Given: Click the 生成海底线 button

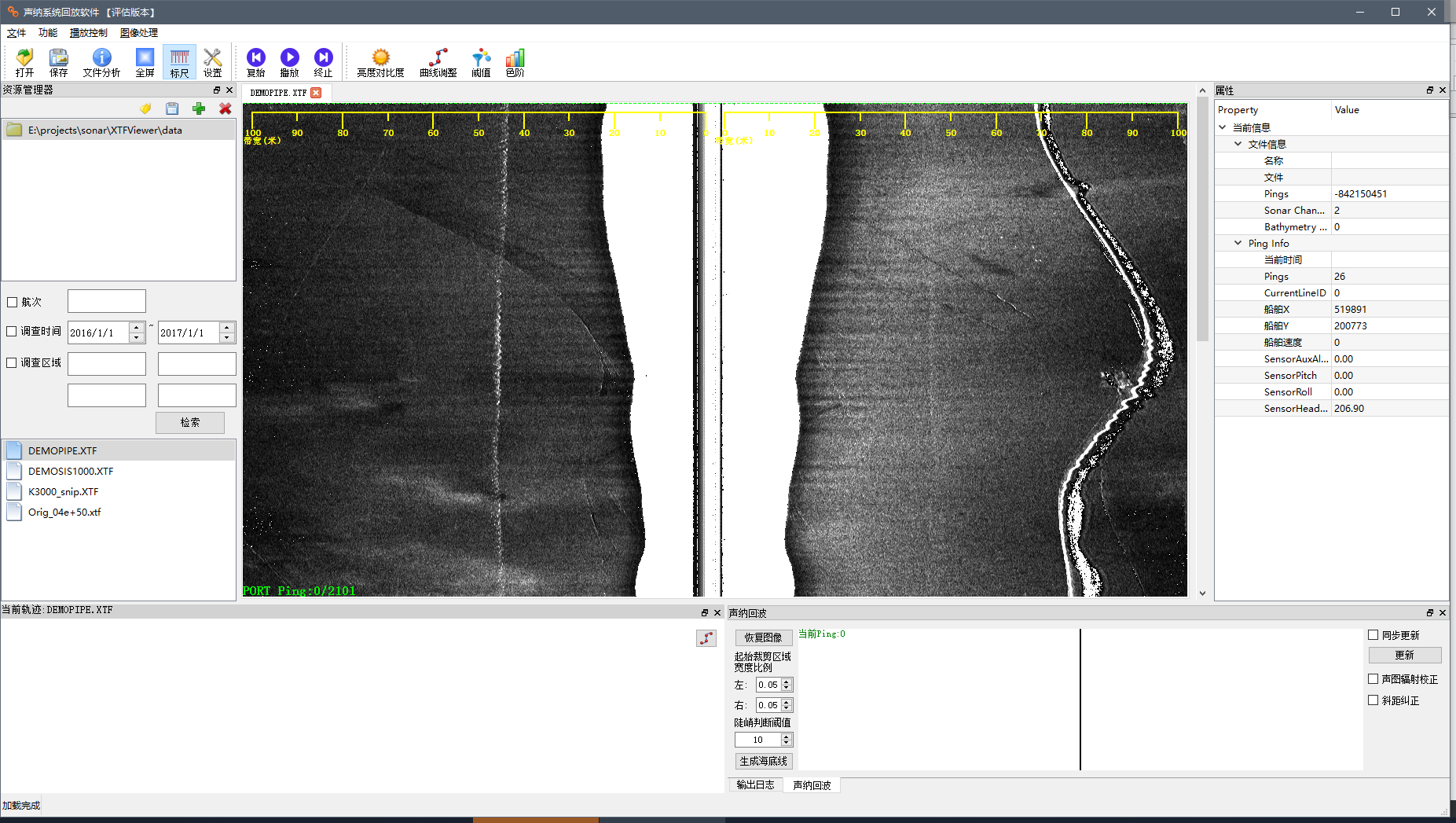Looking at the screenshot, I should [x=763, y=761].
